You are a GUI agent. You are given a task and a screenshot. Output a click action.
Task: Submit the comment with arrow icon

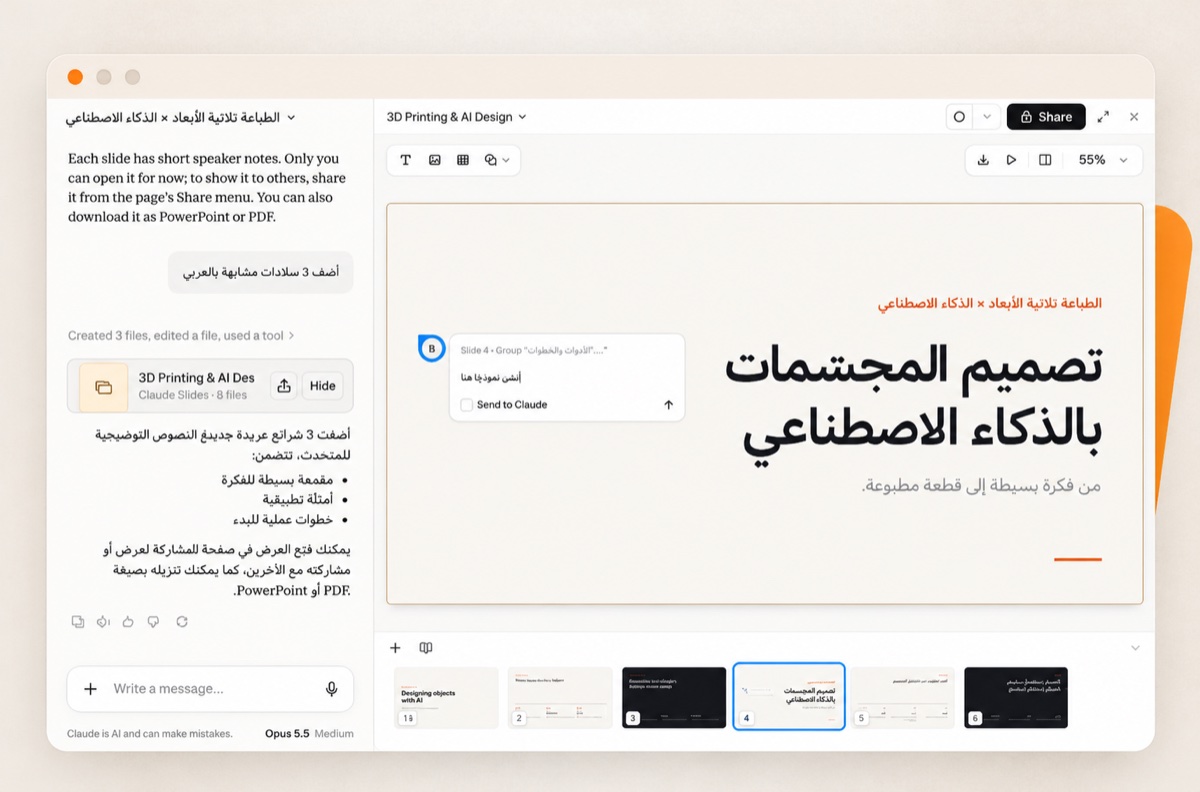[x=668, y=405]
